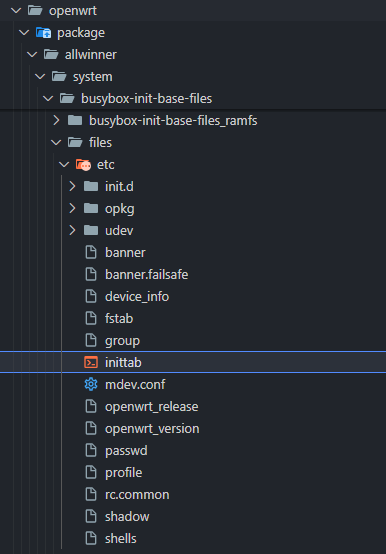Viewport: 386px width, 554px height.
Task: Select the opkg folder label
Action: point(120,209)
